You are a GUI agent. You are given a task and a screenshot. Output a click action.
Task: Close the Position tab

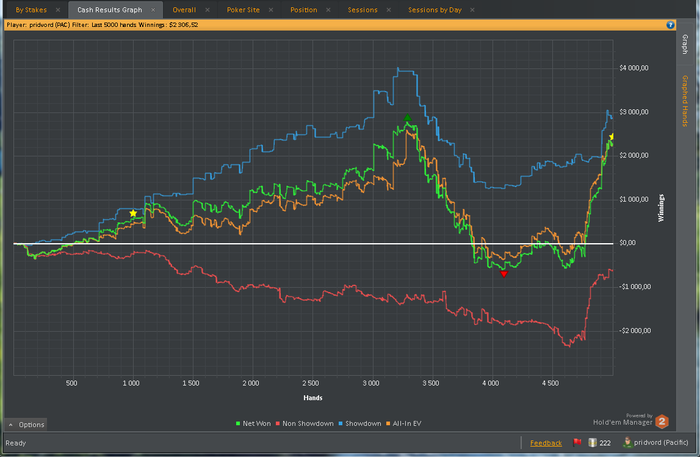(x=328, y=10)
